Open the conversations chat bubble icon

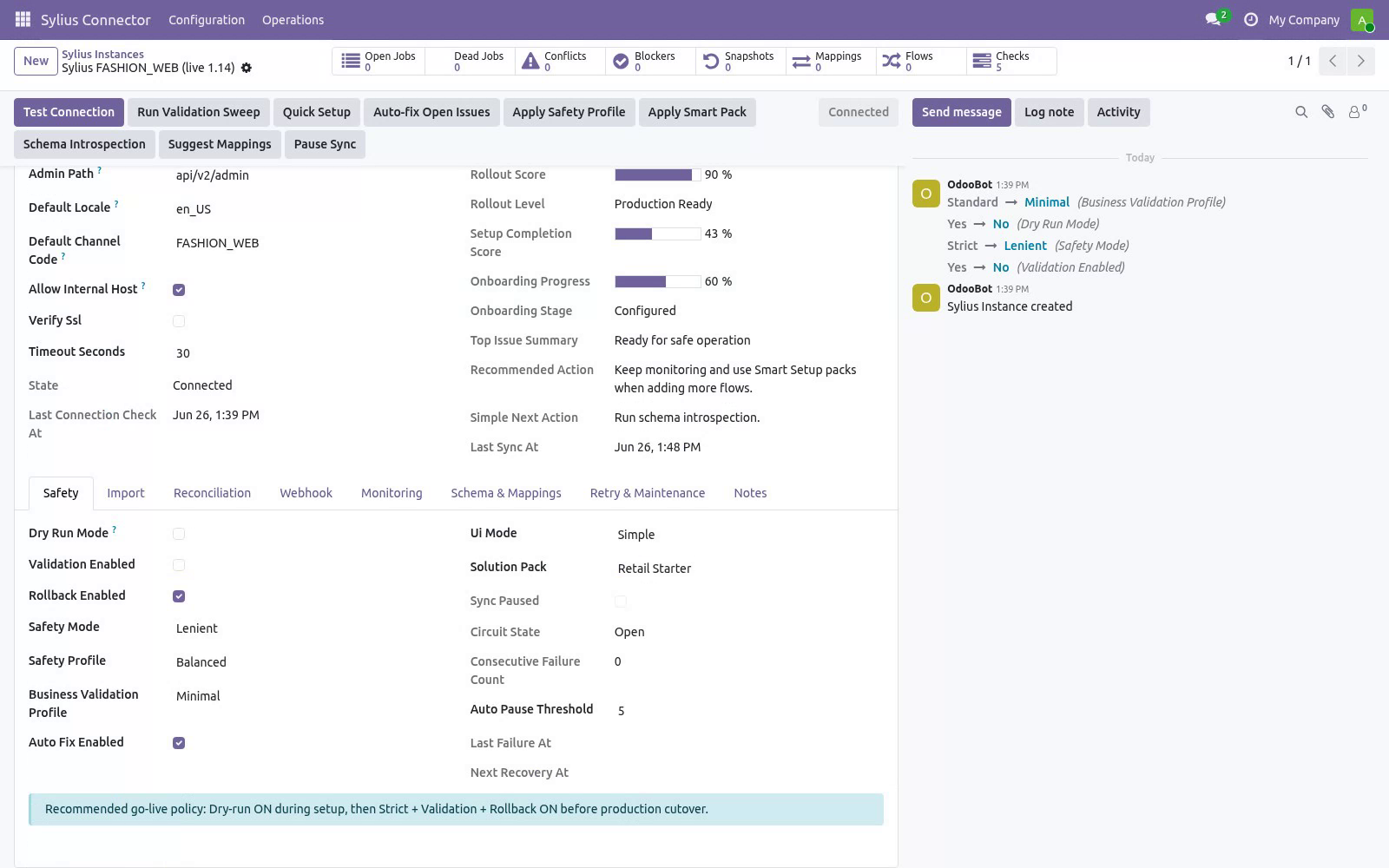1214,19
